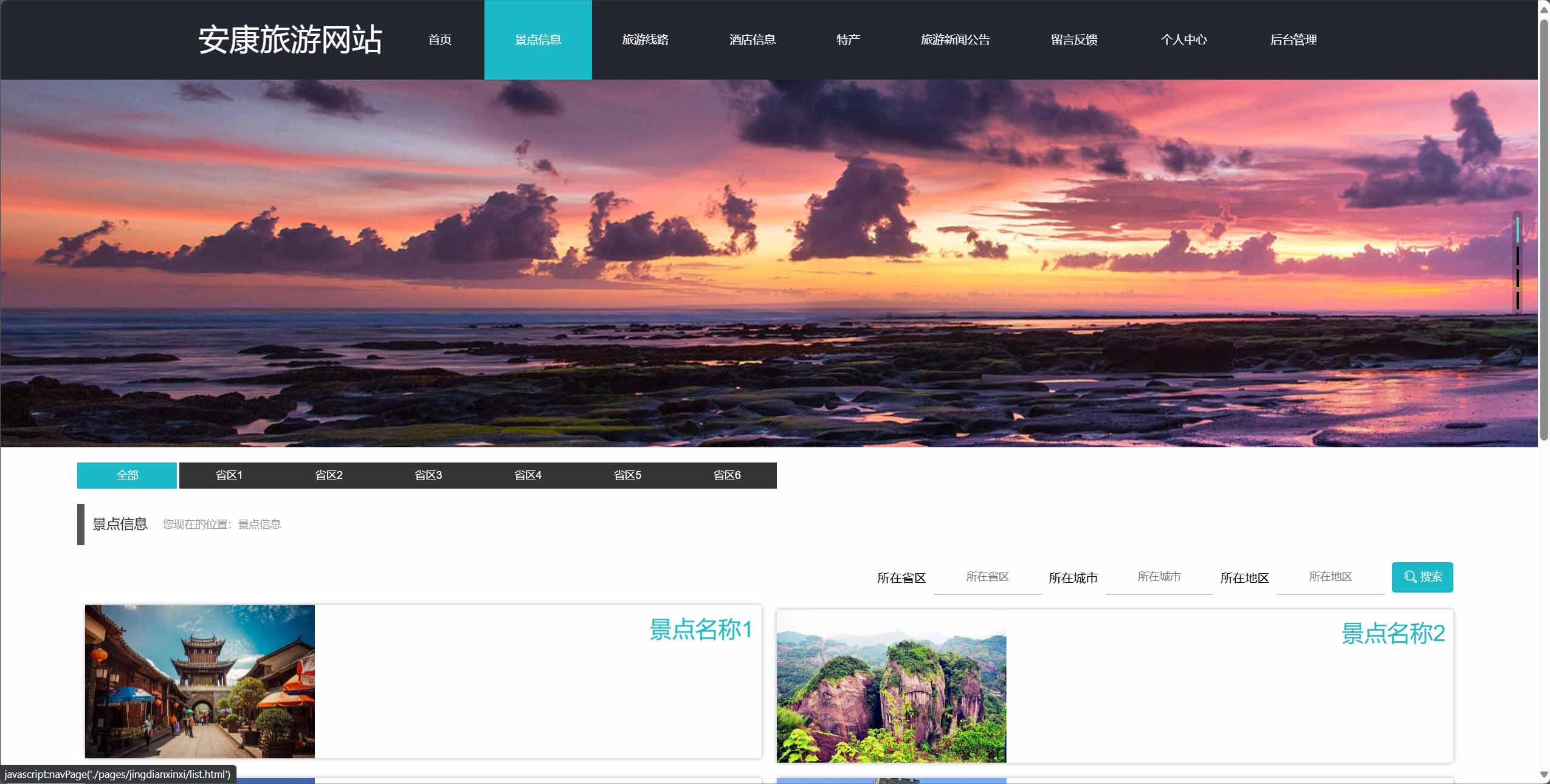
Task: Click the scrollbar up arrow
Action: click(x=1543, y=9)
